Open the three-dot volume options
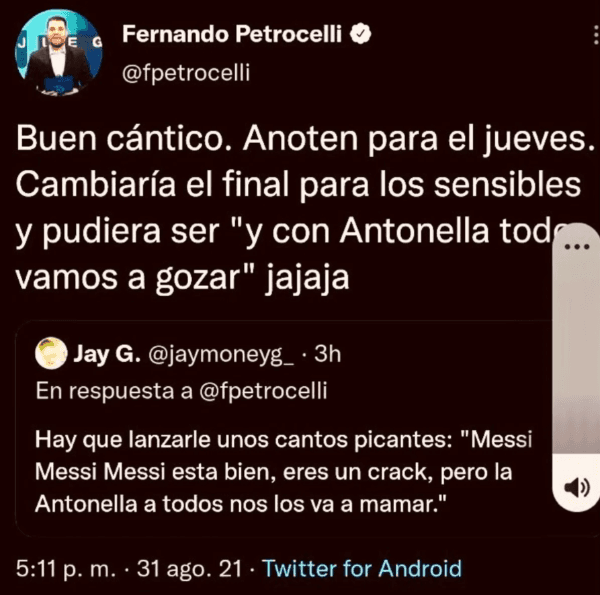The width and height of the screenshot is (600, 595). tap(576, 247)
